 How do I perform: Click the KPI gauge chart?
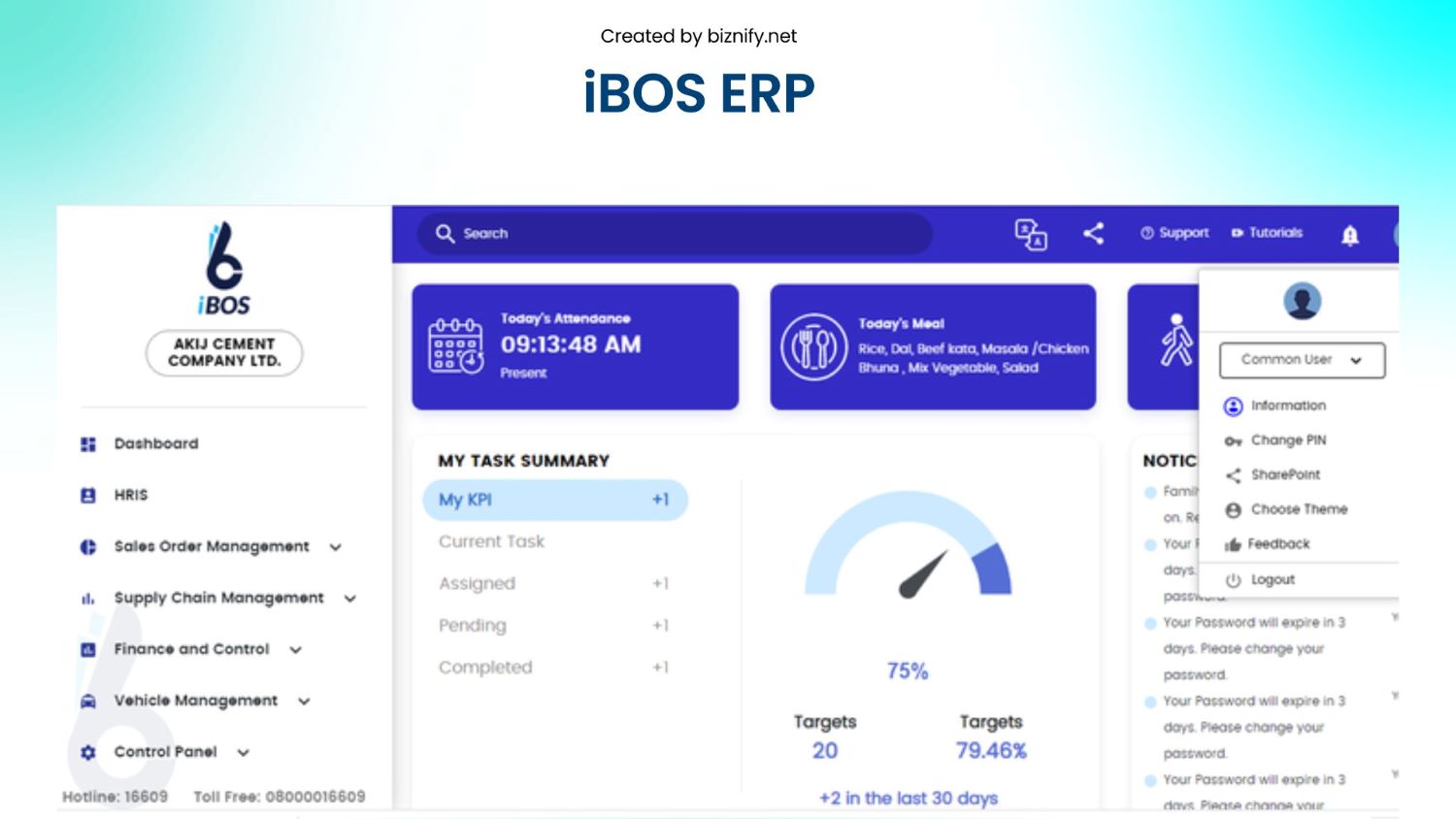pyautogui.click(x=909, y=543)
